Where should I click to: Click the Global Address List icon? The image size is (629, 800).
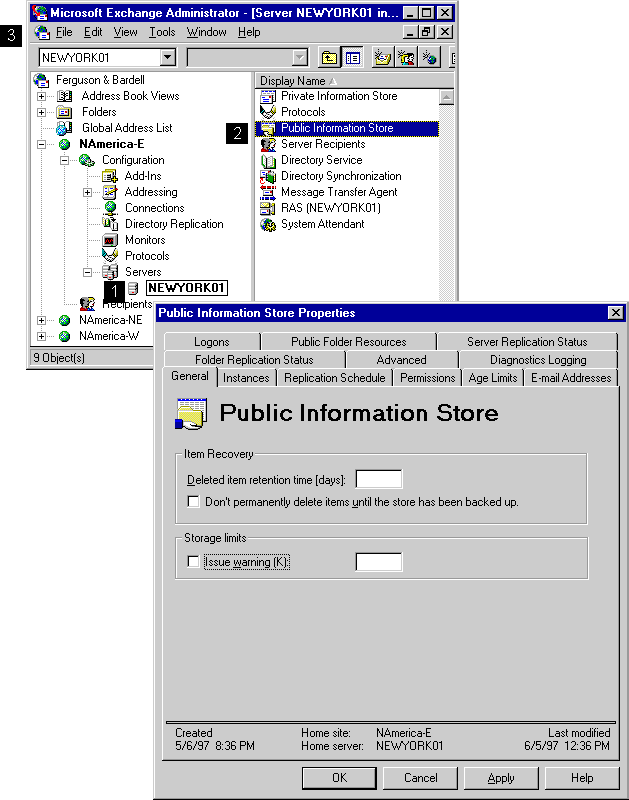64,128
